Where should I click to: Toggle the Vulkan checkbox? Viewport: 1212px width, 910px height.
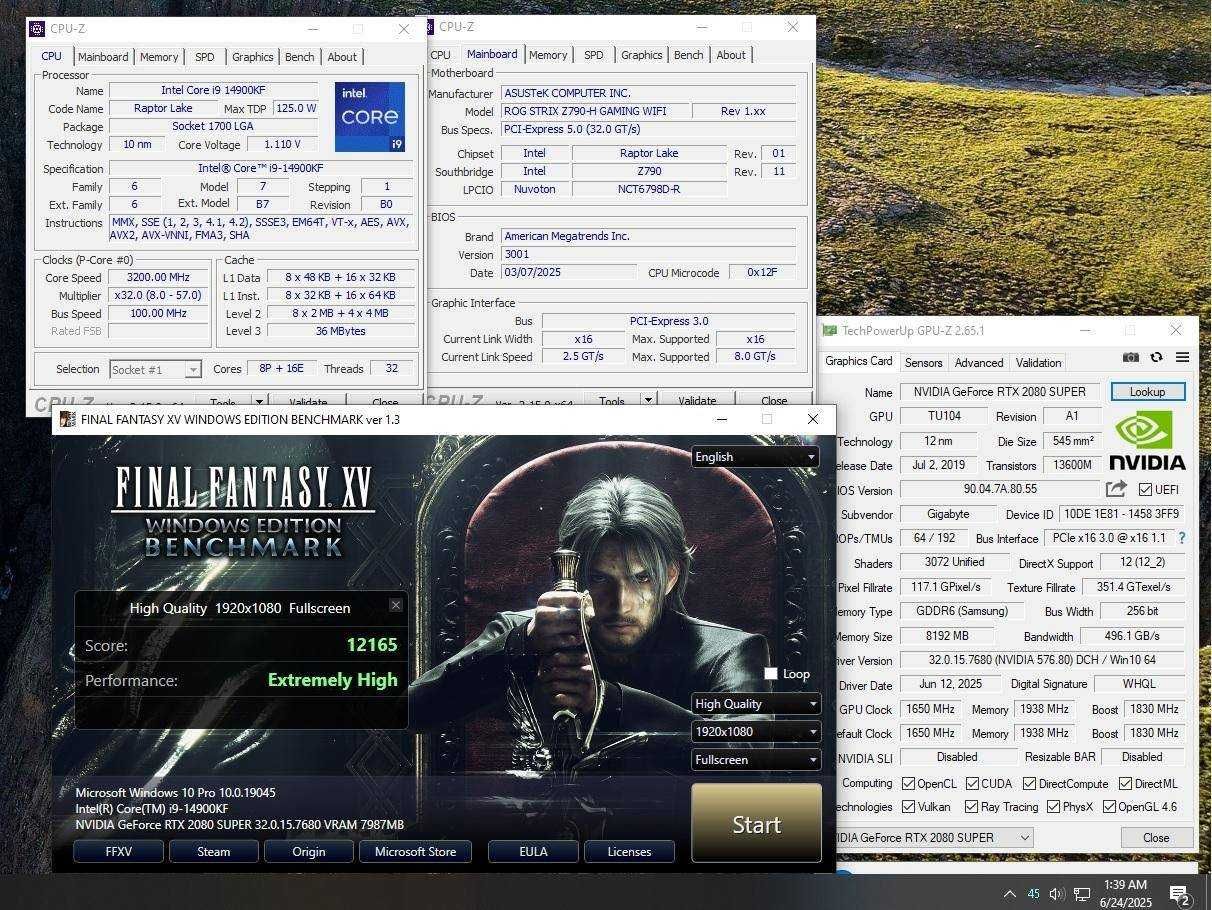tap(908, 806)
